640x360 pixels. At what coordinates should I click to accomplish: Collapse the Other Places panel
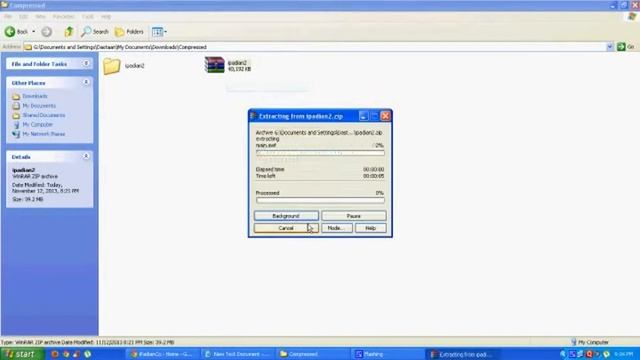point(86,82)
